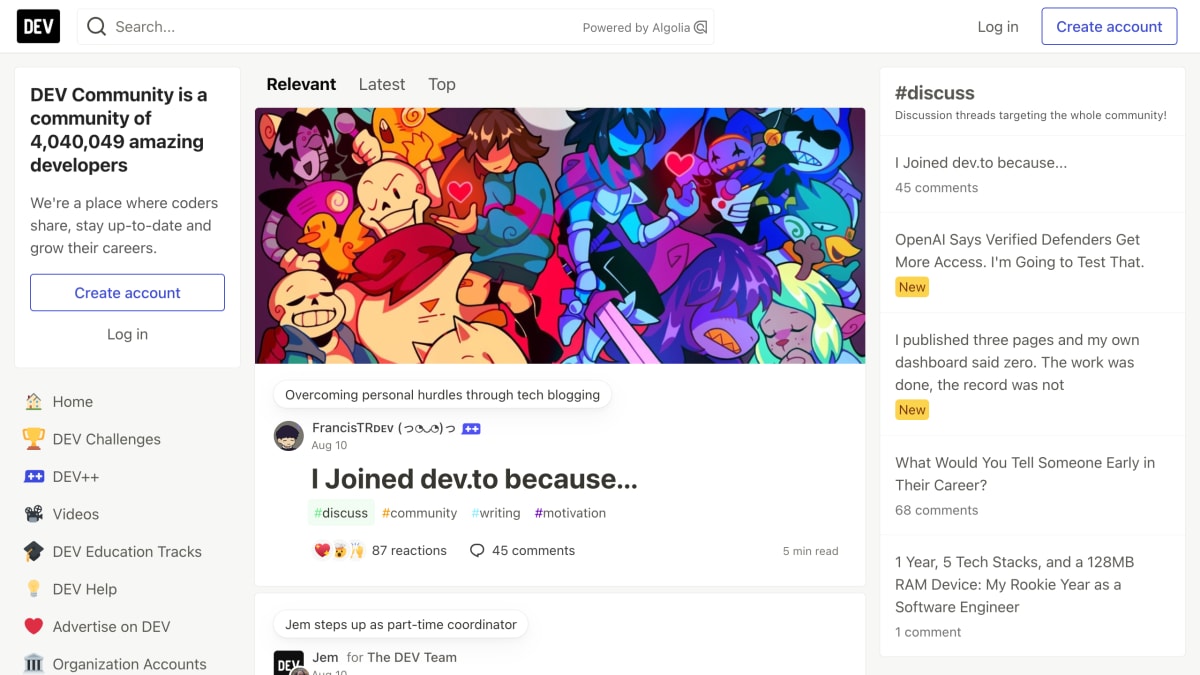Click the reaction emojis on the post
This screenshot has height=675, width=1200.
click(338, 550)
